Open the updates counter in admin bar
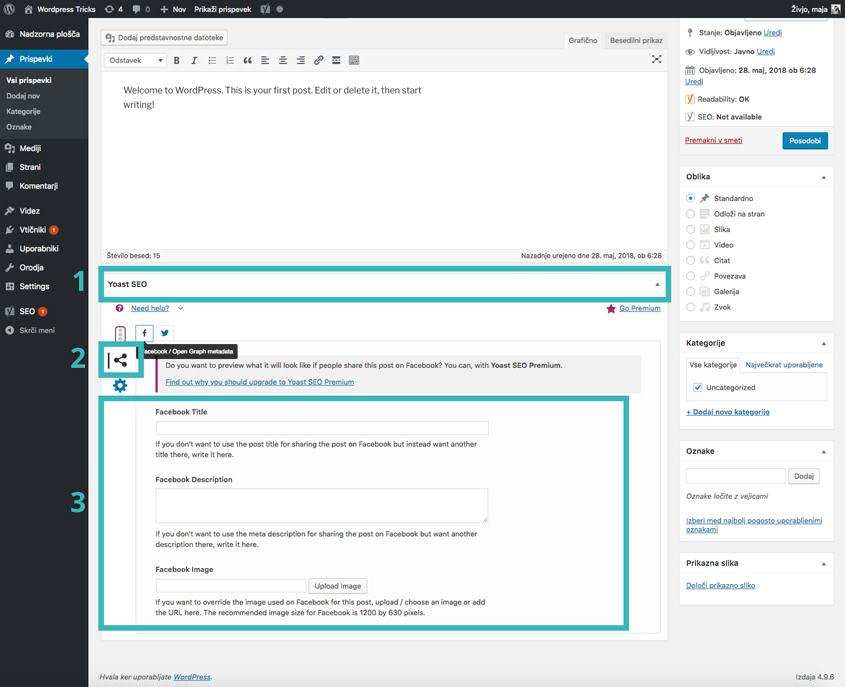 (x=114, y=9)
